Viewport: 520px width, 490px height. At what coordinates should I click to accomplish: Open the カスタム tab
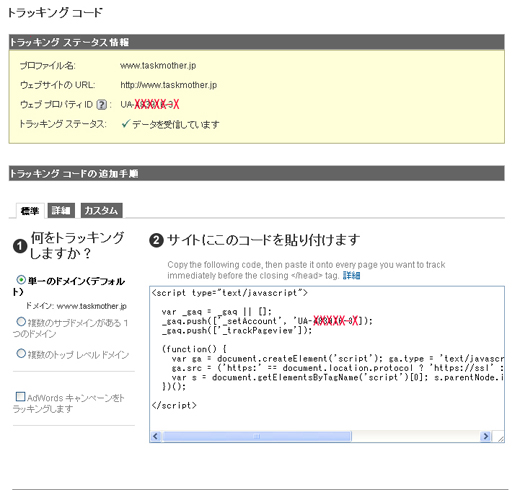tap(101, 211)
